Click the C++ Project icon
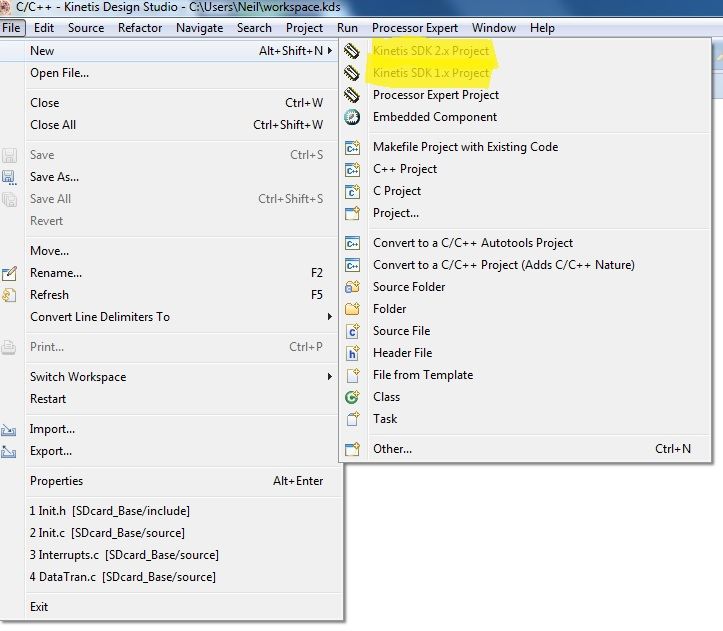Viewport: 723px width, 631px height. [x=352, y=169]
